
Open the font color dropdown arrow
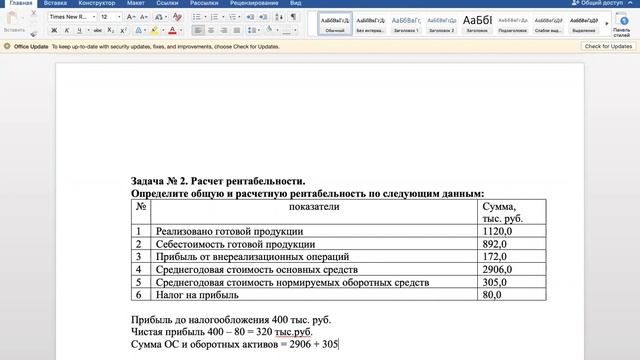pos(181,30)
